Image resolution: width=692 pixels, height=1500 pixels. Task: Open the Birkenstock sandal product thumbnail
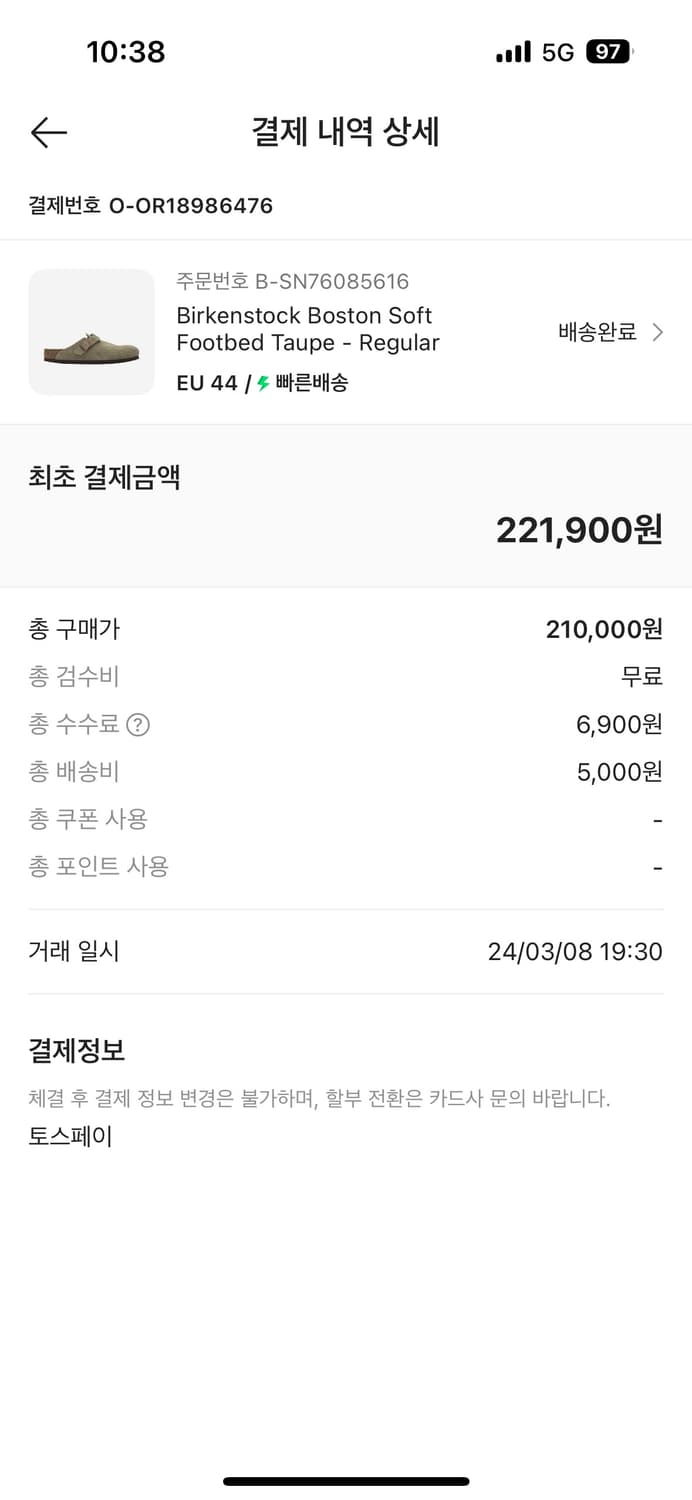pos(91,332)
